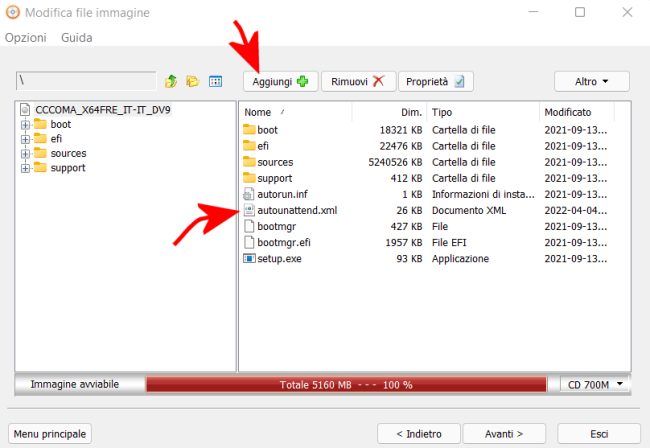Select sources folder in tree panel
Image resolution: width=650 pixels, height=448 pixels.
click(68, 153)
